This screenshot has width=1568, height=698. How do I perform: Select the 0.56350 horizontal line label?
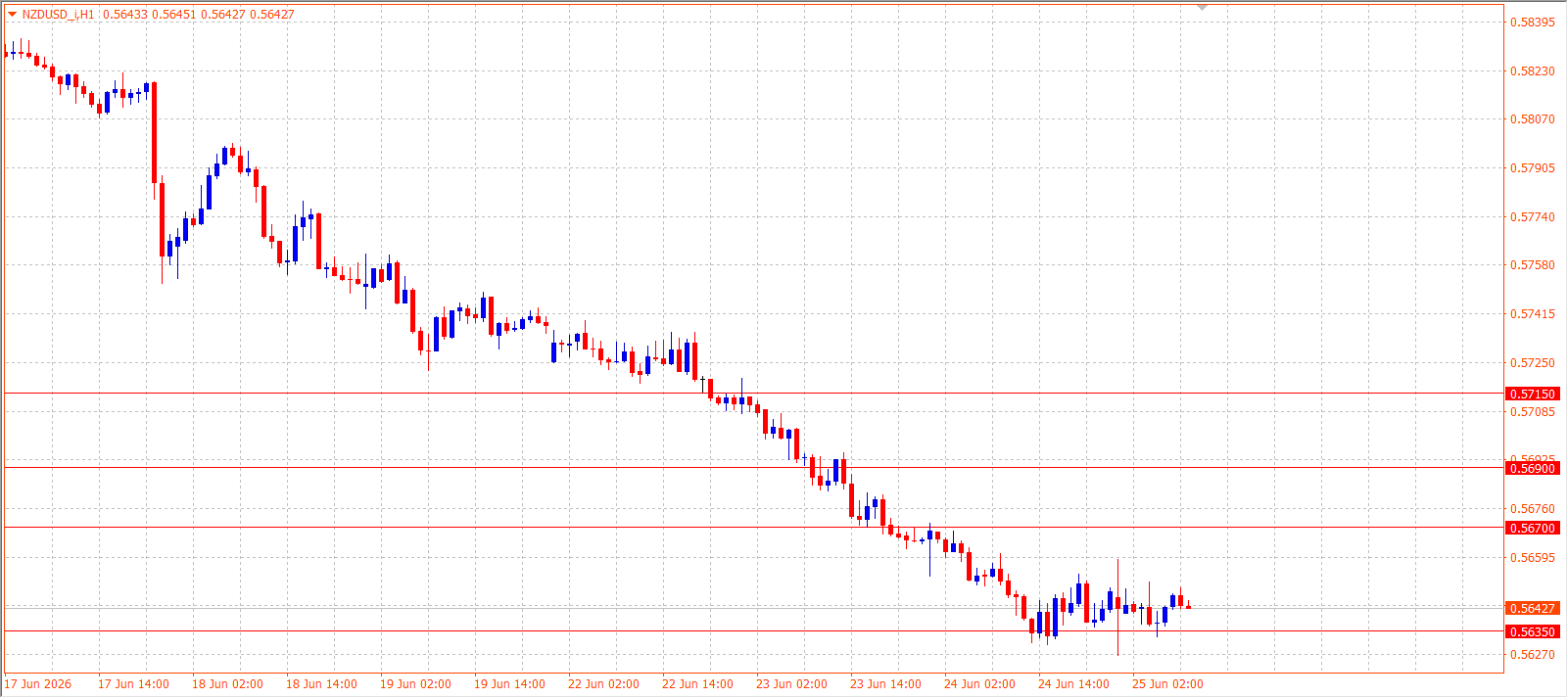[x=1533, y=632]
